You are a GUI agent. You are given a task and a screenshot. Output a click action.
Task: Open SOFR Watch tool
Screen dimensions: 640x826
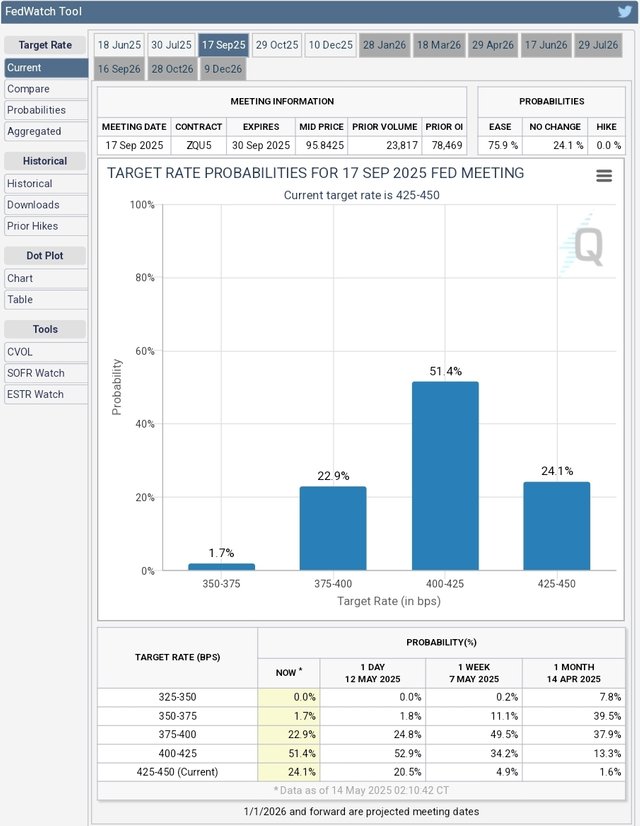point(46,373)
